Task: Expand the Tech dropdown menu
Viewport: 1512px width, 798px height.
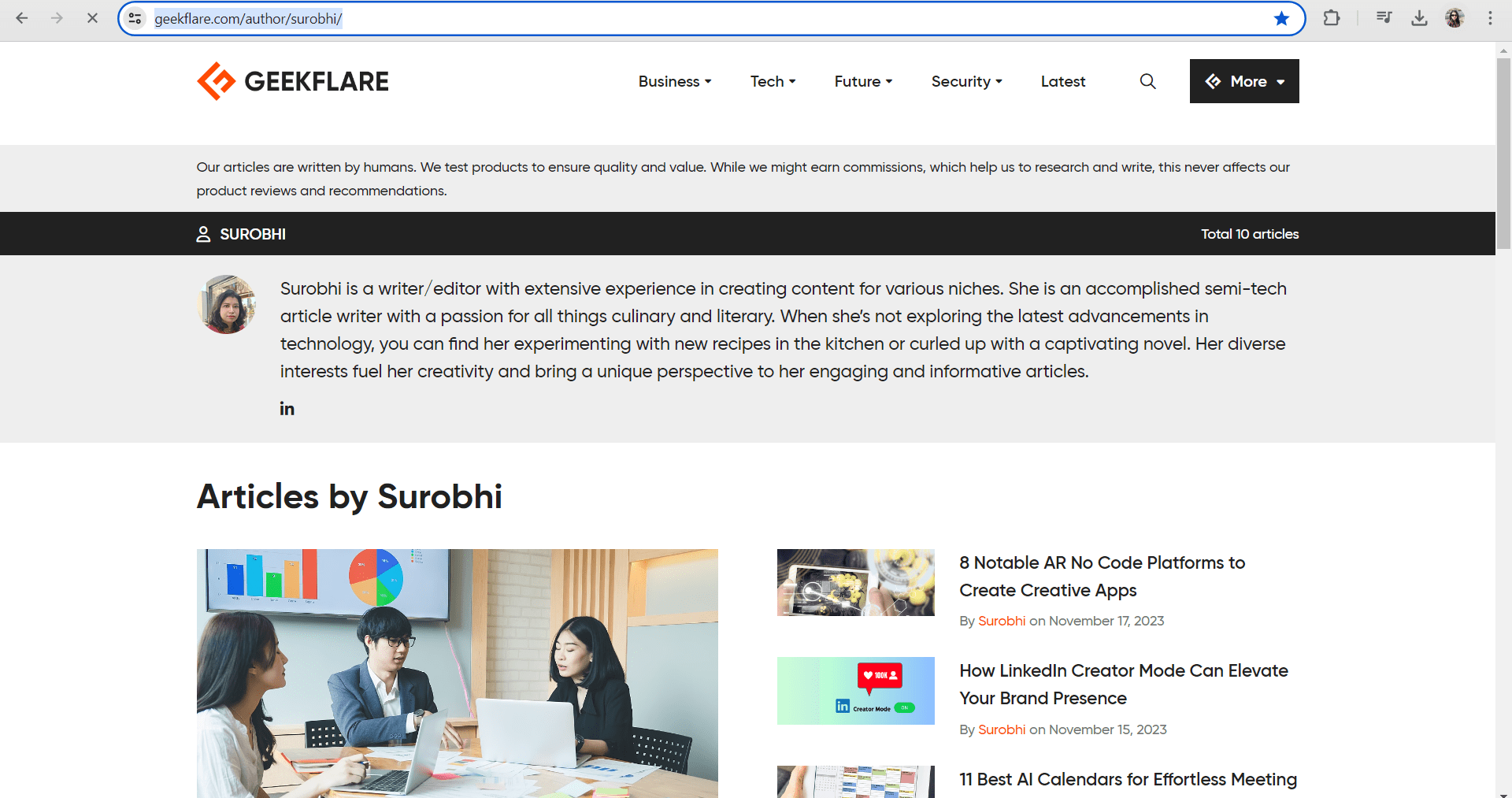Action: point(773,81)
